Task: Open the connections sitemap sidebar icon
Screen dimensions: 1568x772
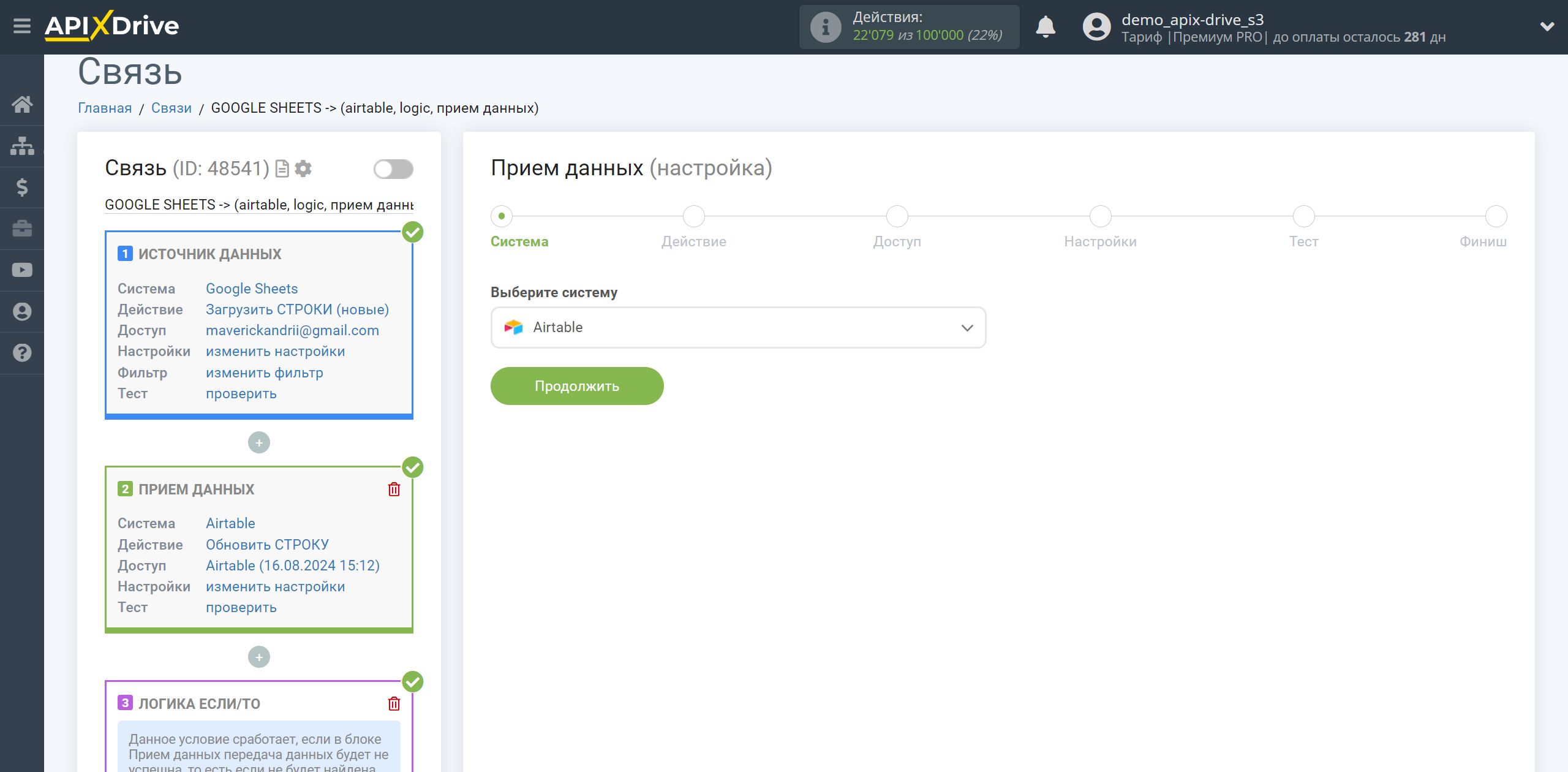Action: pyautogui.click(x=22, y=146)
